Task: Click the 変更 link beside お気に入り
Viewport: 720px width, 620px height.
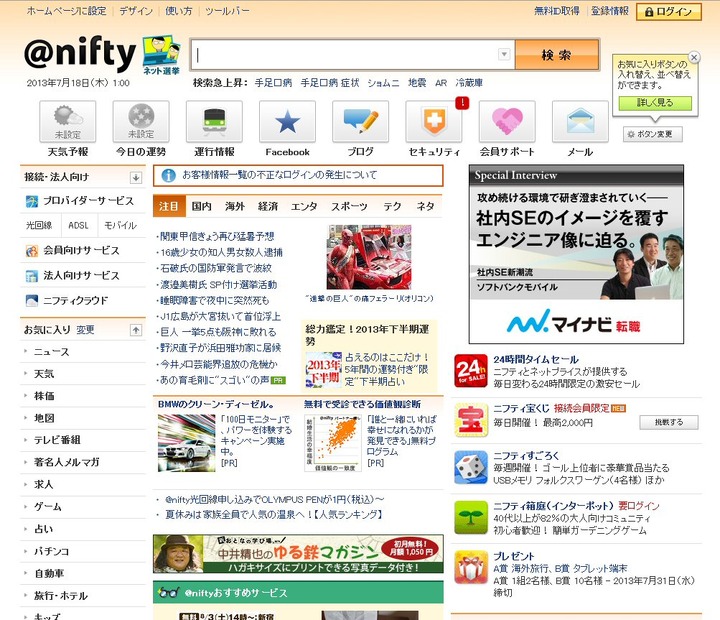Action: coord(85,330)
